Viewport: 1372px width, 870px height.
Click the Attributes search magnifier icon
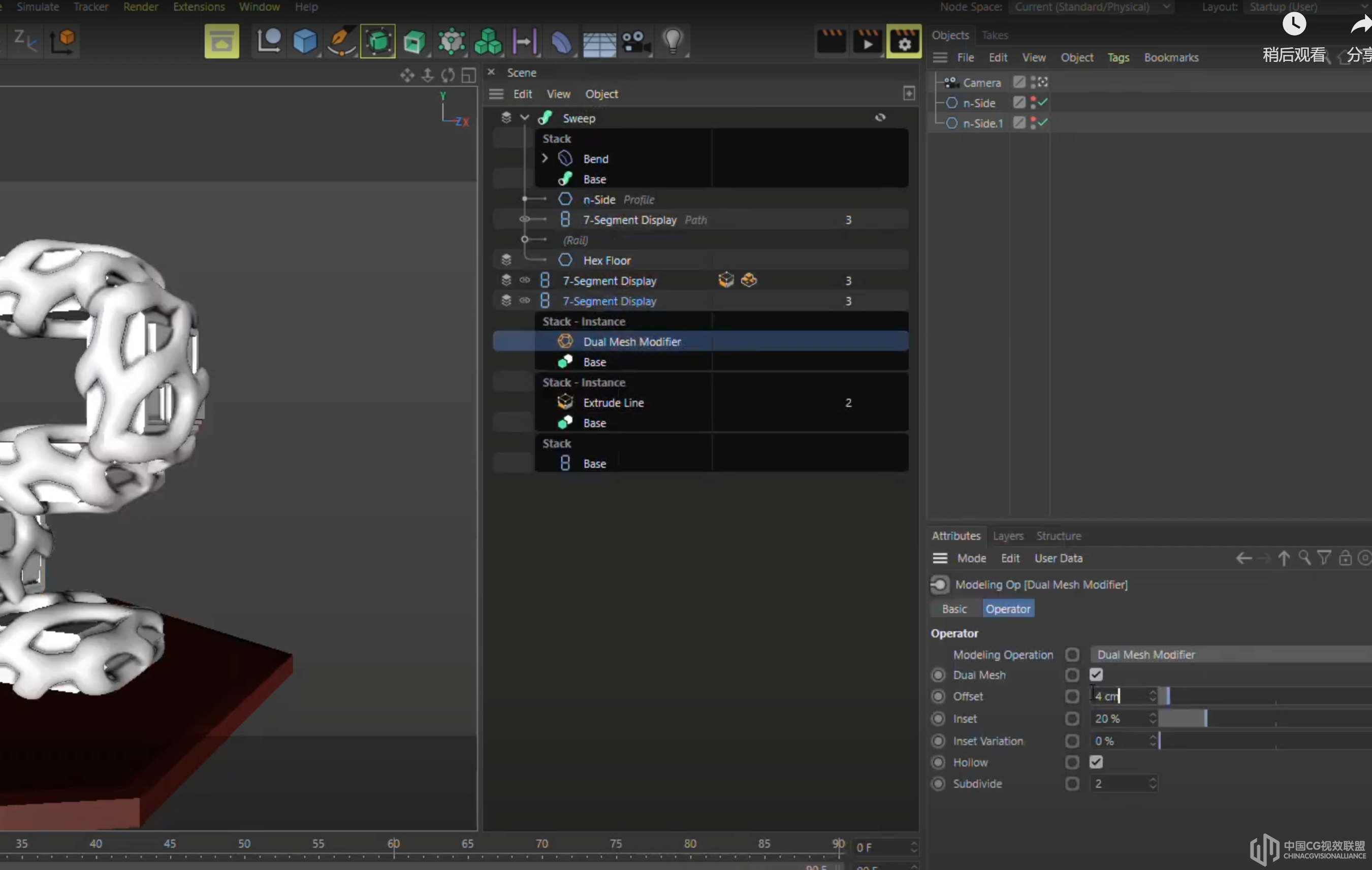click(1304, 558)
